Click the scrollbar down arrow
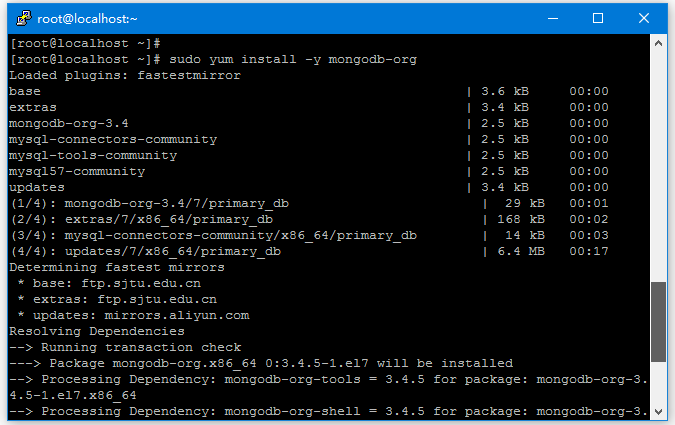This screenshot has height=425, width=675. [x=658, y=410]
